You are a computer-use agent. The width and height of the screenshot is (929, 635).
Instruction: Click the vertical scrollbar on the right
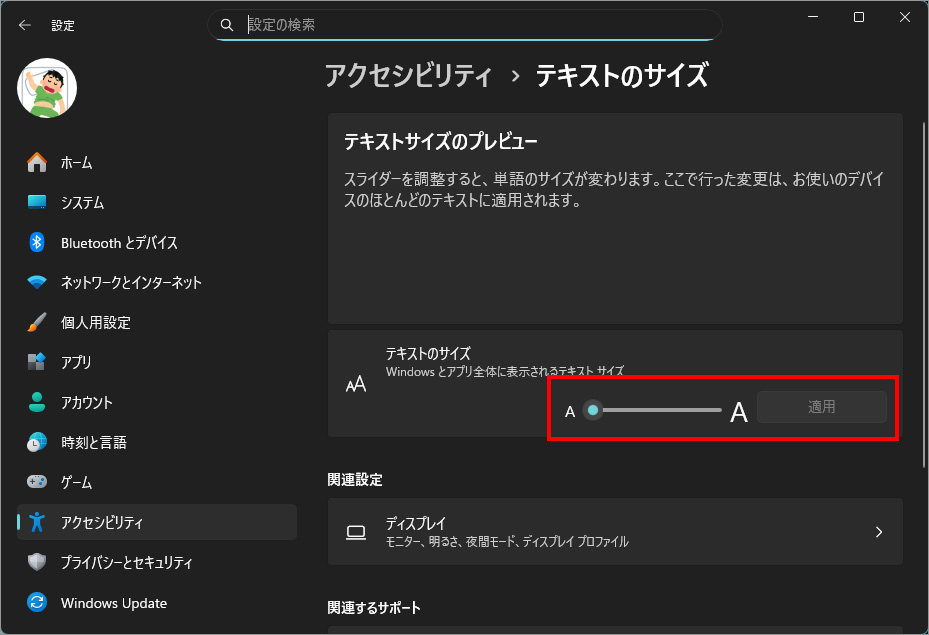(923, 300)
